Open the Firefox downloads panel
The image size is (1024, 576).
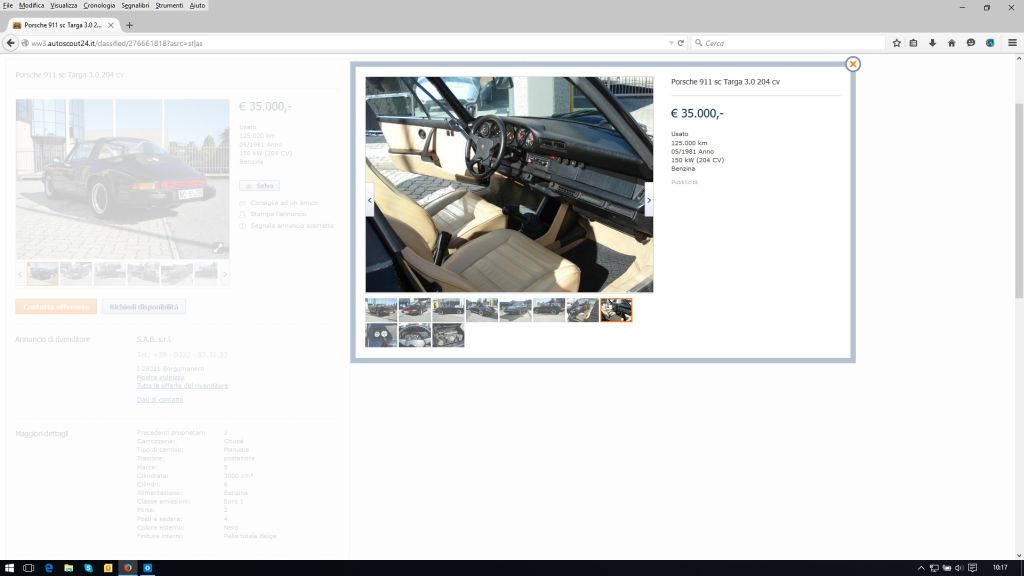click(x=933, y=43)
